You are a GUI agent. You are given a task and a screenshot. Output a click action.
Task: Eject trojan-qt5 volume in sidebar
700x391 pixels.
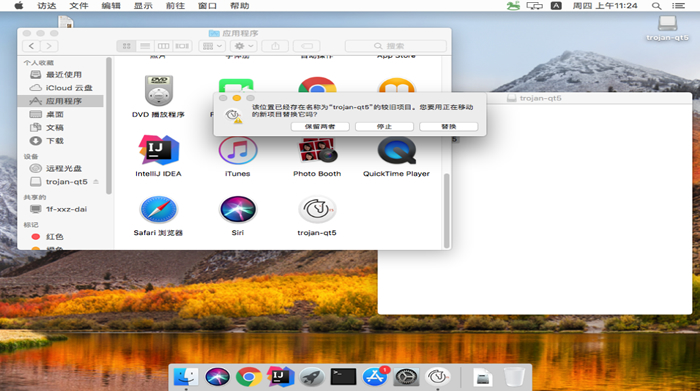tap(96, 182)
